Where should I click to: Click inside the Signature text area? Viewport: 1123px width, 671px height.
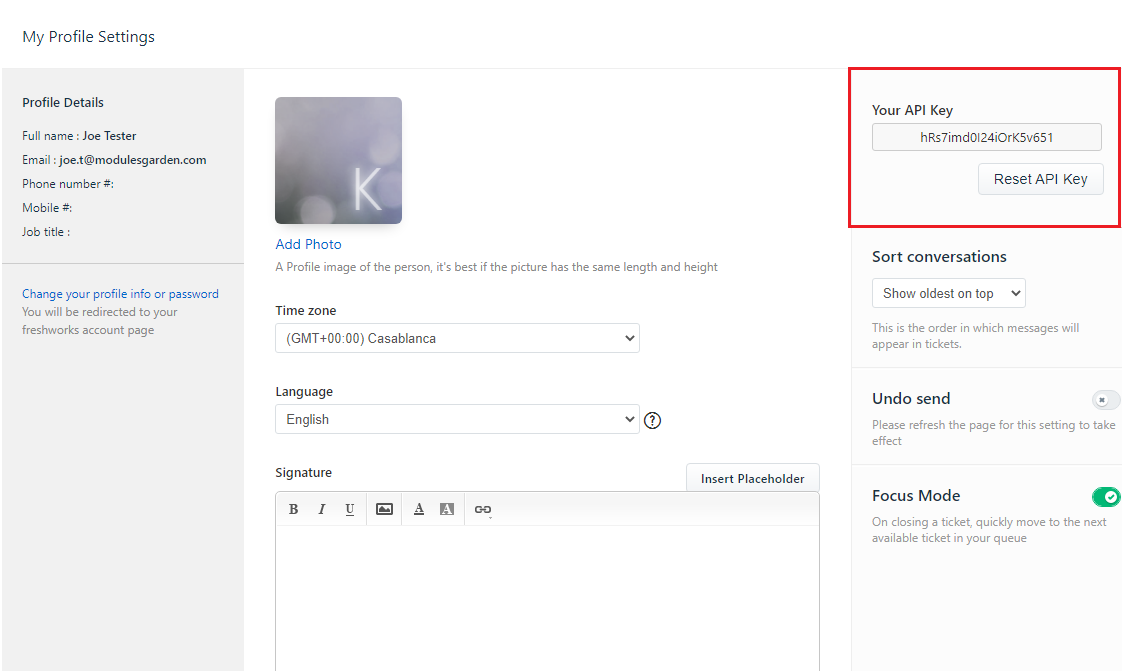pos(547,598)
